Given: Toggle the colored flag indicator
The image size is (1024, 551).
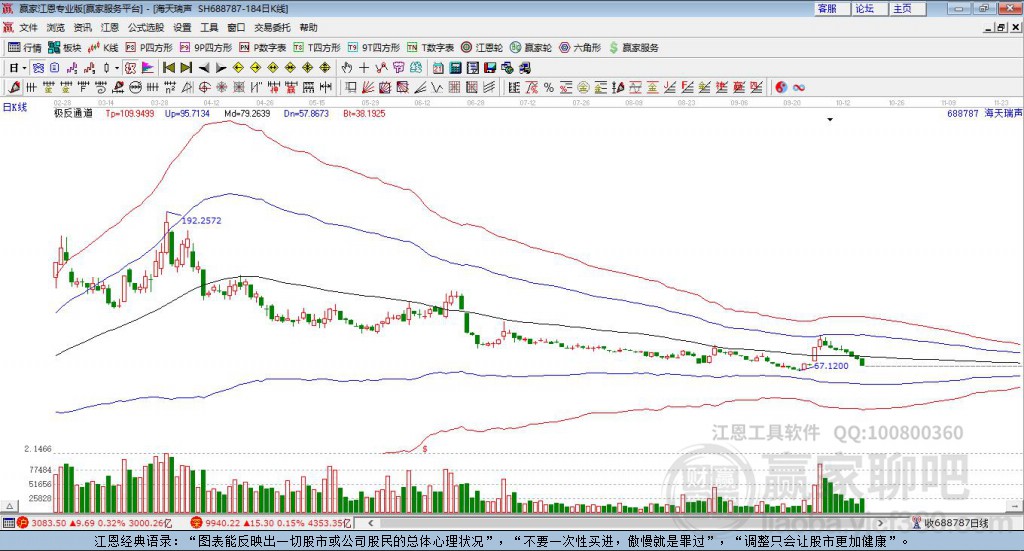Looking at the screenshot, I should [148, 67].
